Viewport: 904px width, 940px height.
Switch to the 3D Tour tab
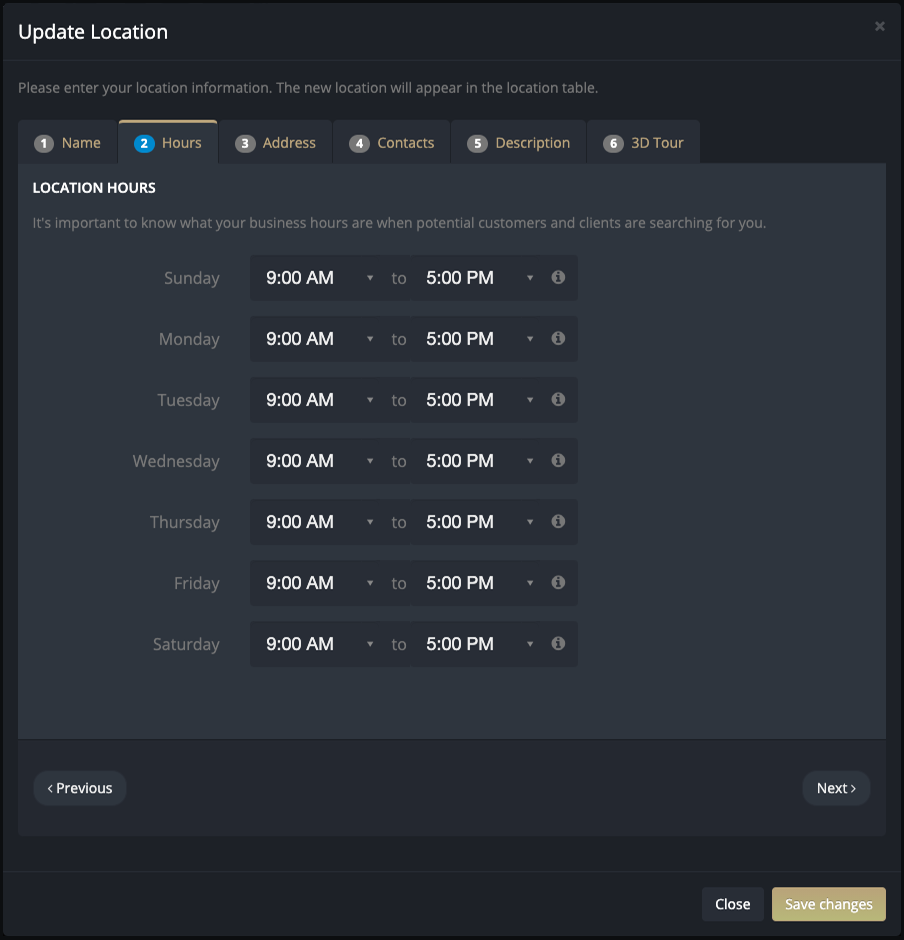coord(644,143)
